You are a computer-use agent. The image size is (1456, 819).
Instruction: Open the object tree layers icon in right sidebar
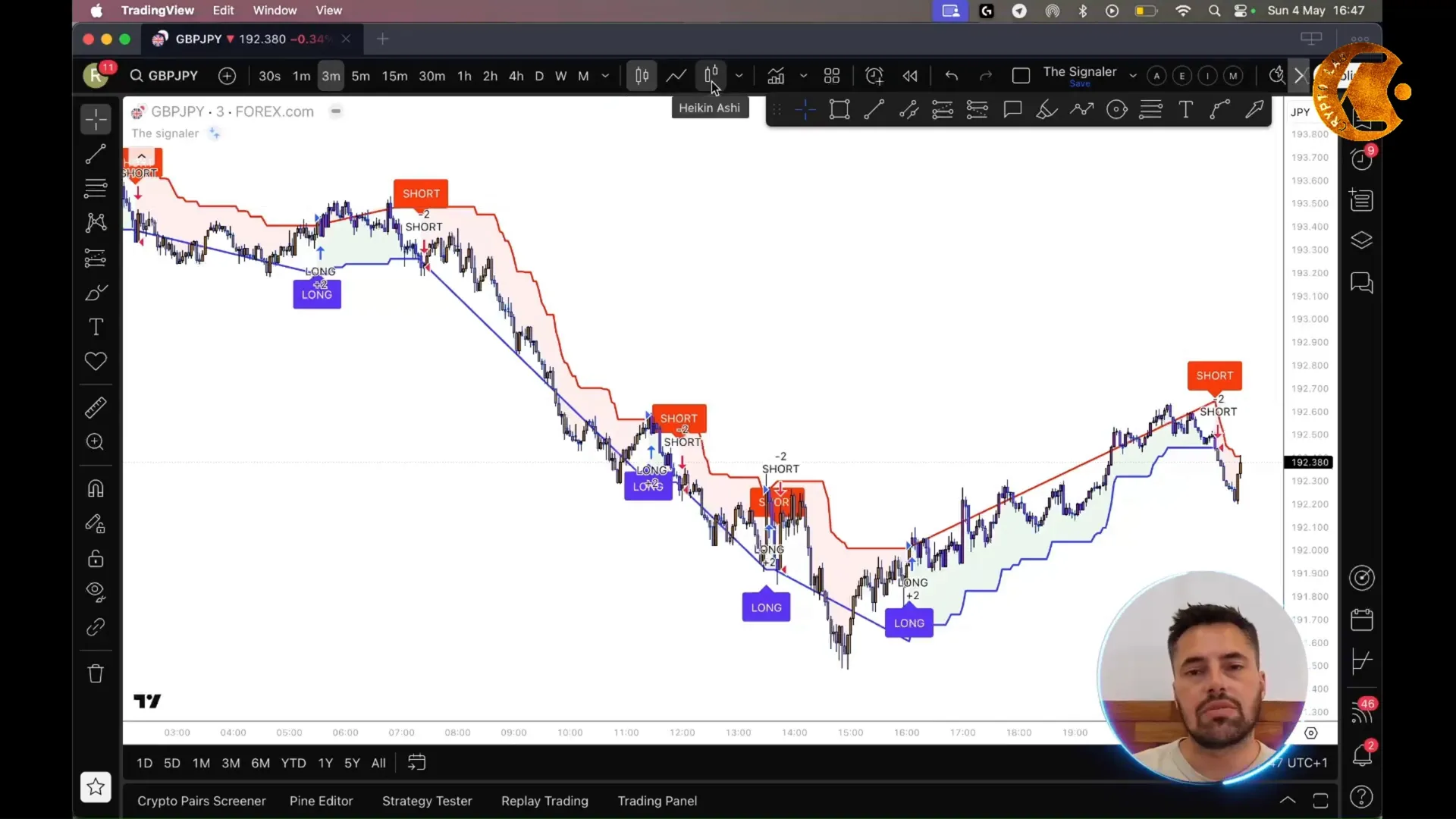1362,240
